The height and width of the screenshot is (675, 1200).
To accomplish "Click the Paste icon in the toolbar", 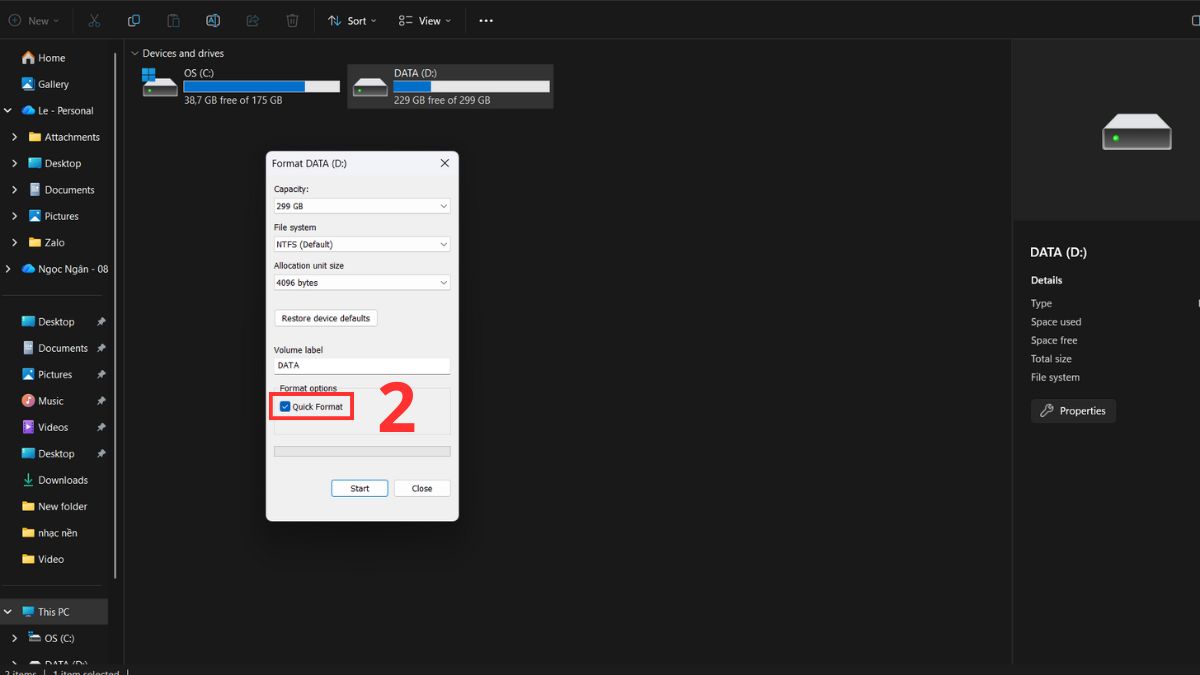I will point(174,20).
